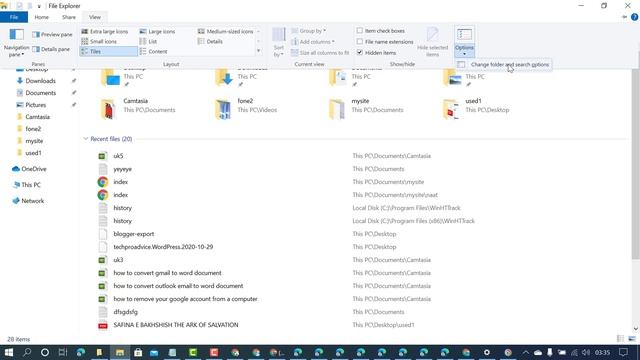Open Mail app from taskbar
Viewport: 640px width, 360px height.
154,352
